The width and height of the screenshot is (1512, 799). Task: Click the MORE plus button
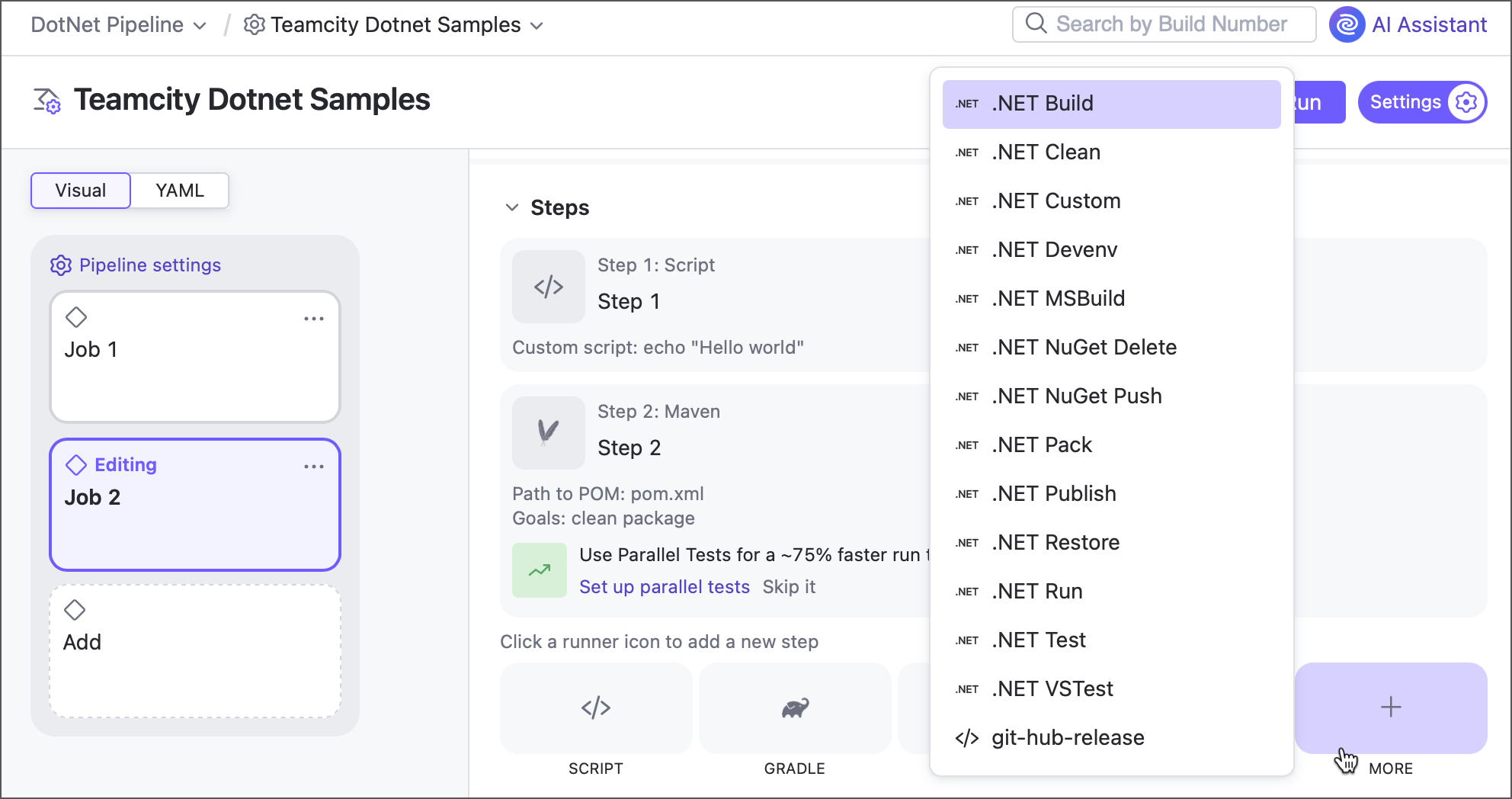[1390, 708]
